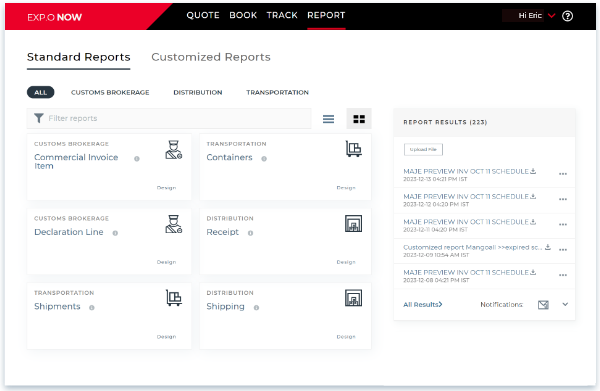Open the notifications envelope icon

click(x=543, y=305)
